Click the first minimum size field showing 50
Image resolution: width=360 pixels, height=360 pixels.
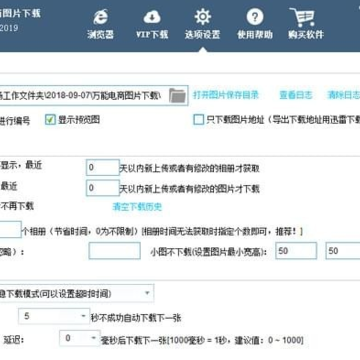(x=296, y=251)
